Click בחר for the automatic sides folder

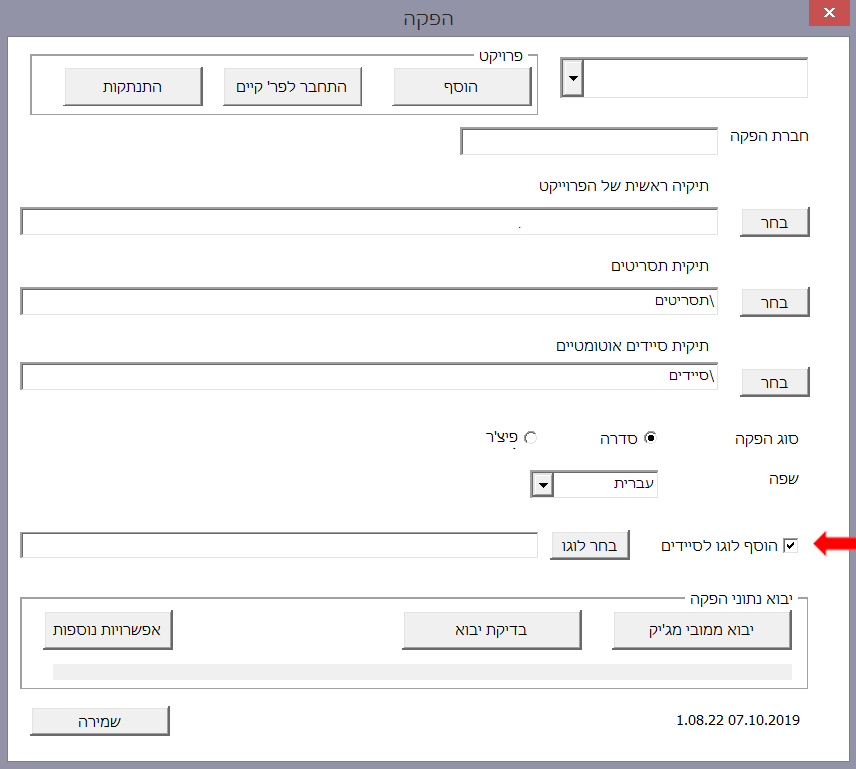coord(774,382)
